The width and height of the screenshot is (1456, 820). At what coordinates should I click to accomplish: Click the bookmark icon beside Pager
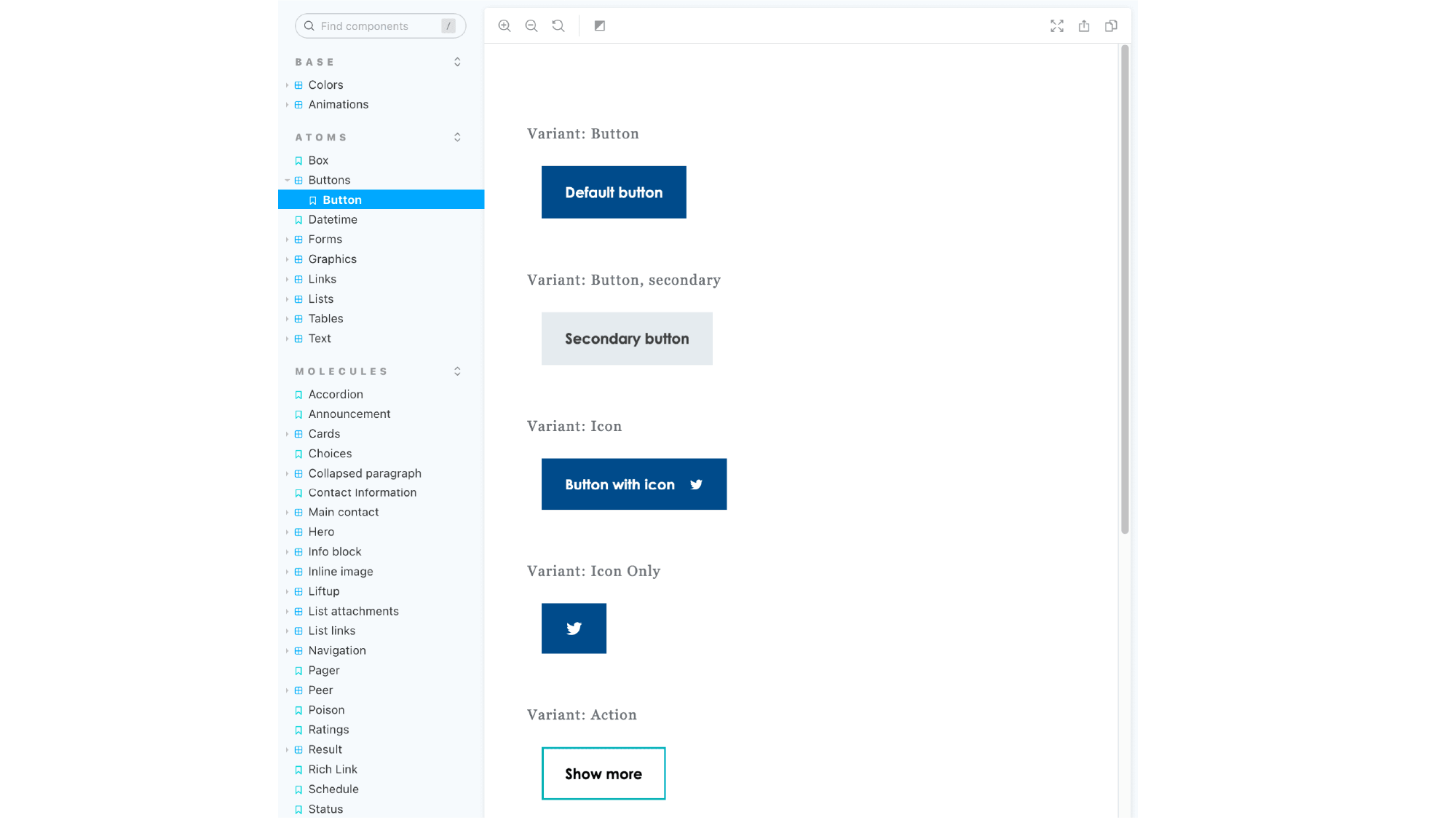click(x=298, y=671)
